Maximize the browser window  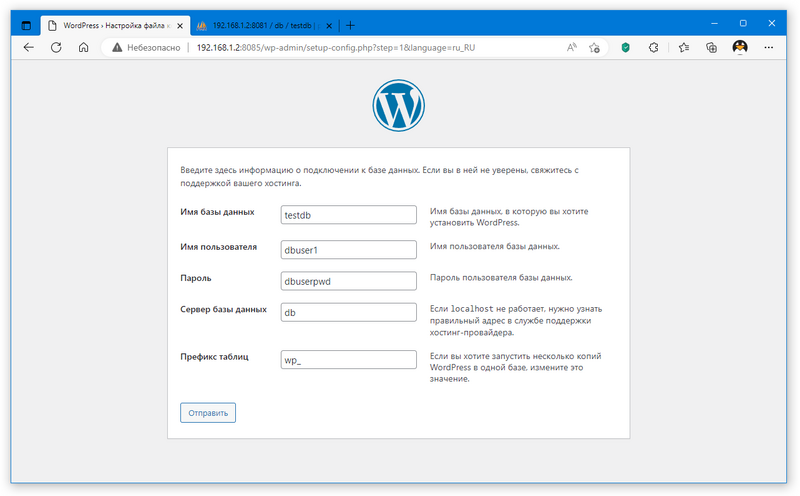point(743,23)
